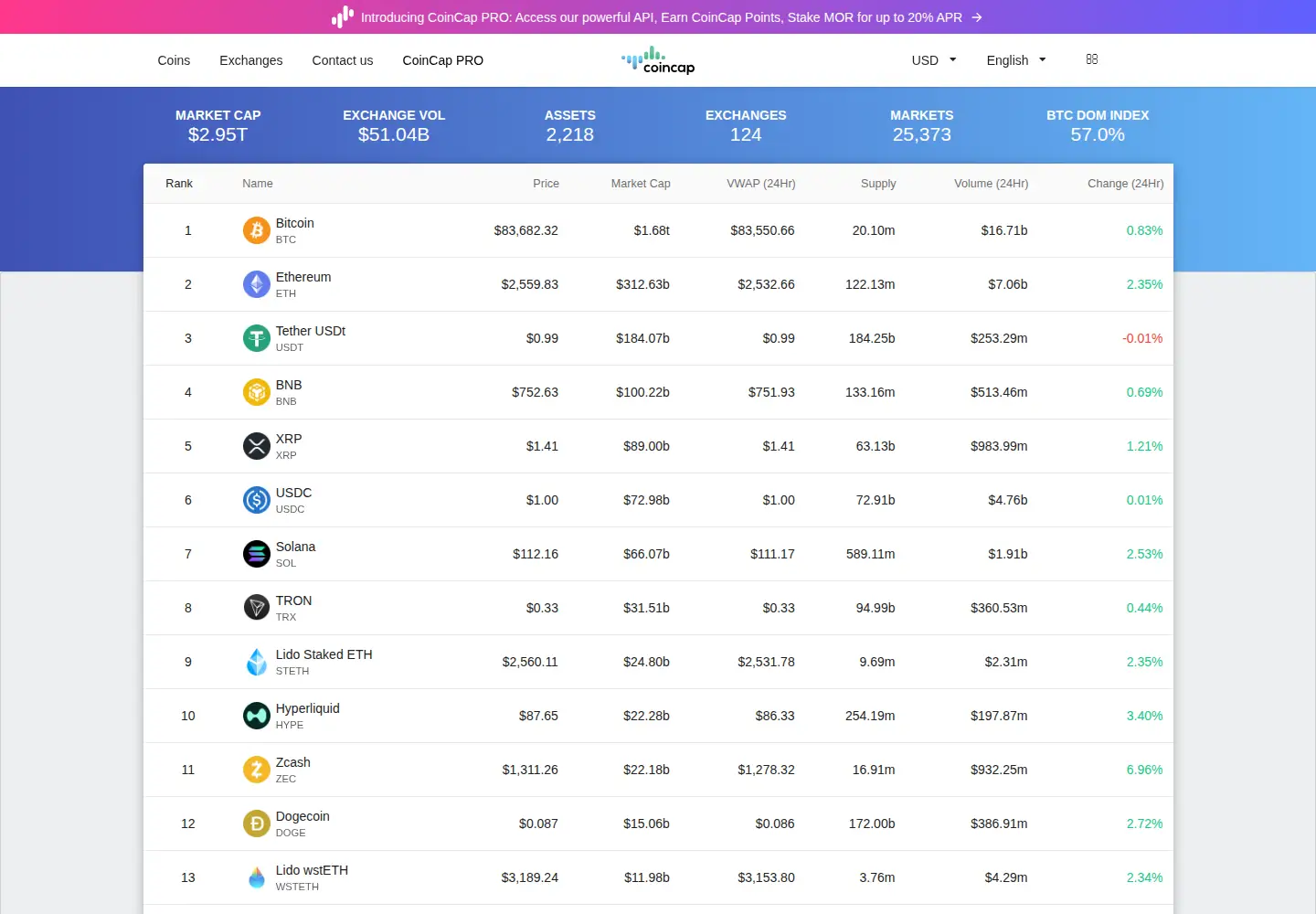Image resolution: width=1316 pixels, height=914 pixels.
Task: Open the Ethereum name link
Action: [x=303, y=277]
